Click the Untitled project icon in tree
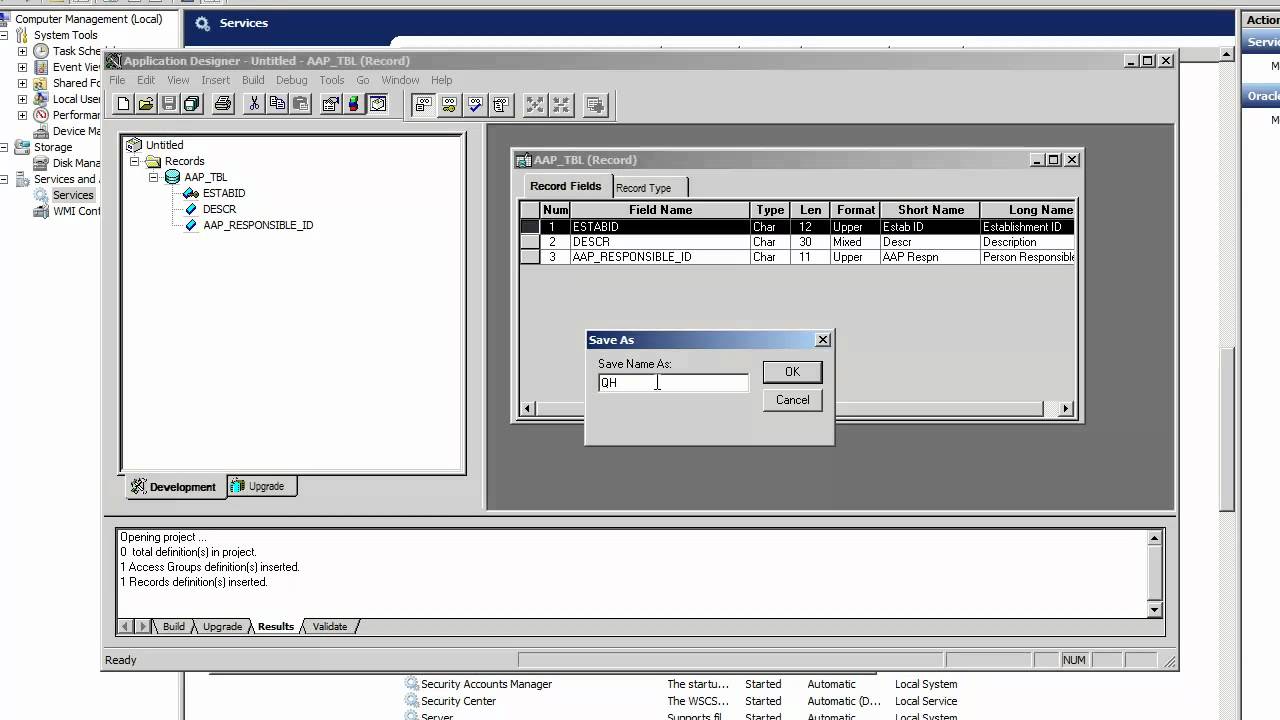This screenshot has width=1280, height=720. (134, 145)
